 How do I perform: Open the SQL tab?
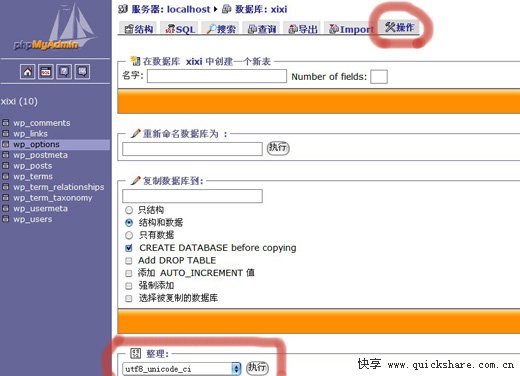tap(180, 29)
